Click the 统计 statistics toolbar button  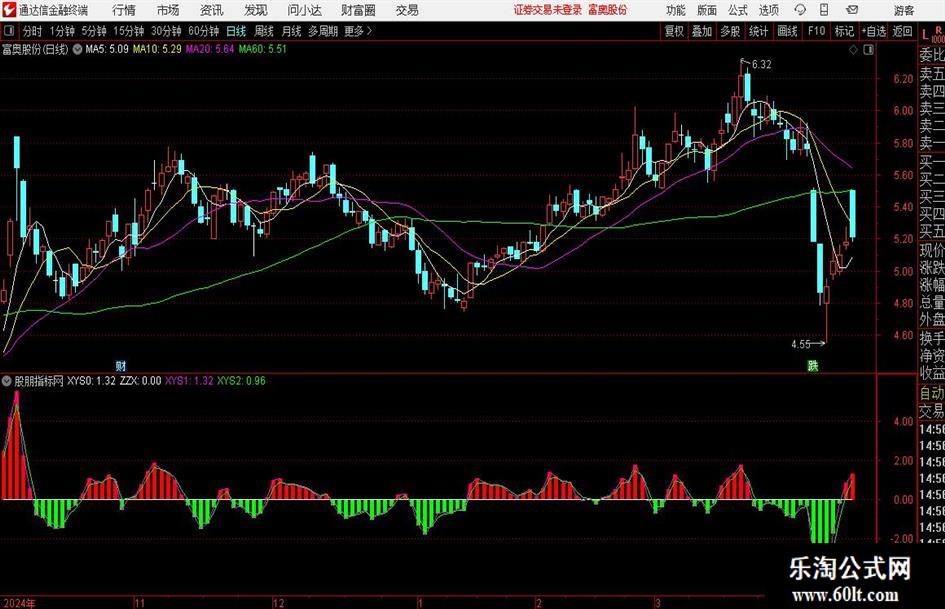(x=758, y=31)
